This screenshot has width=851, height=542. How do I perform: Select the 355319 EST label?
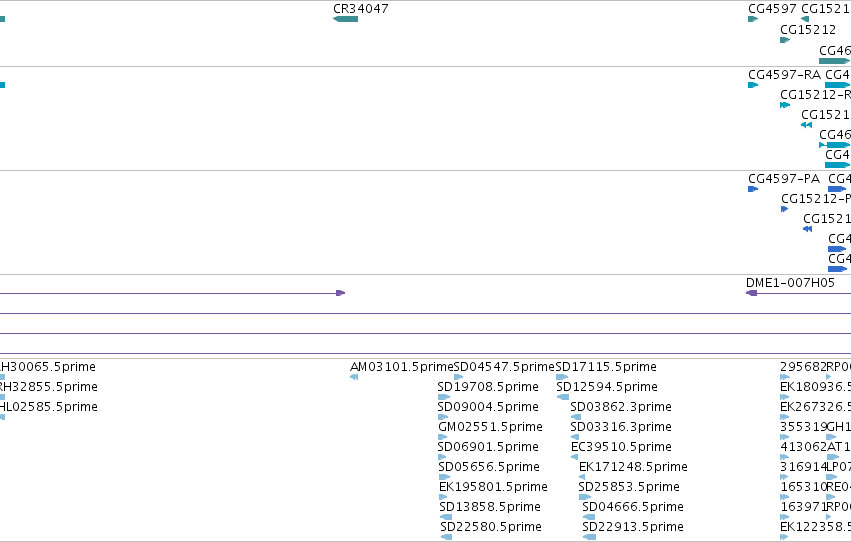pos(803,427)
